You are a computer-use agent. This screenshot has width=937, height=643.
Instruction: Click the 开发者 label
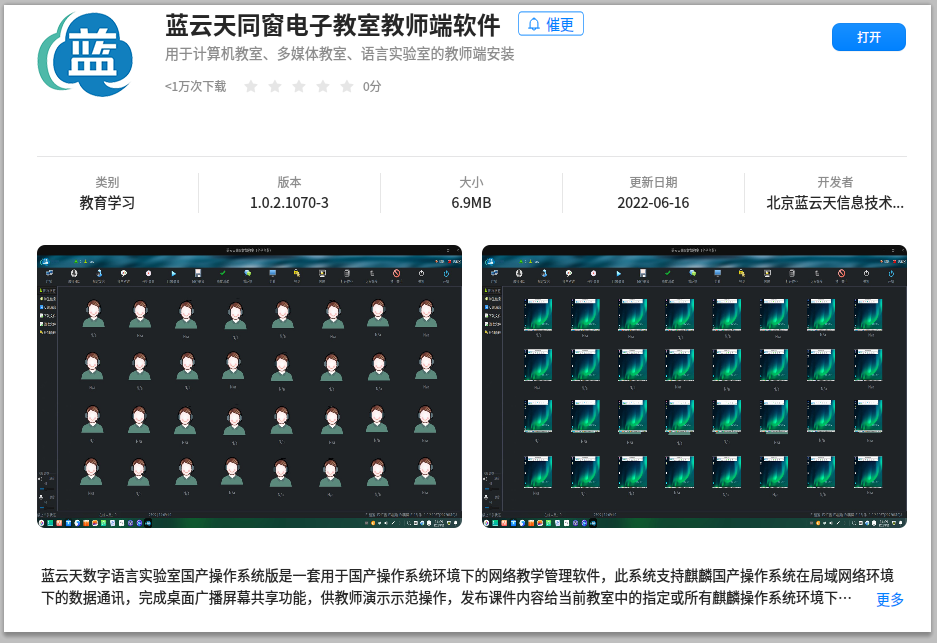[835, 182]
